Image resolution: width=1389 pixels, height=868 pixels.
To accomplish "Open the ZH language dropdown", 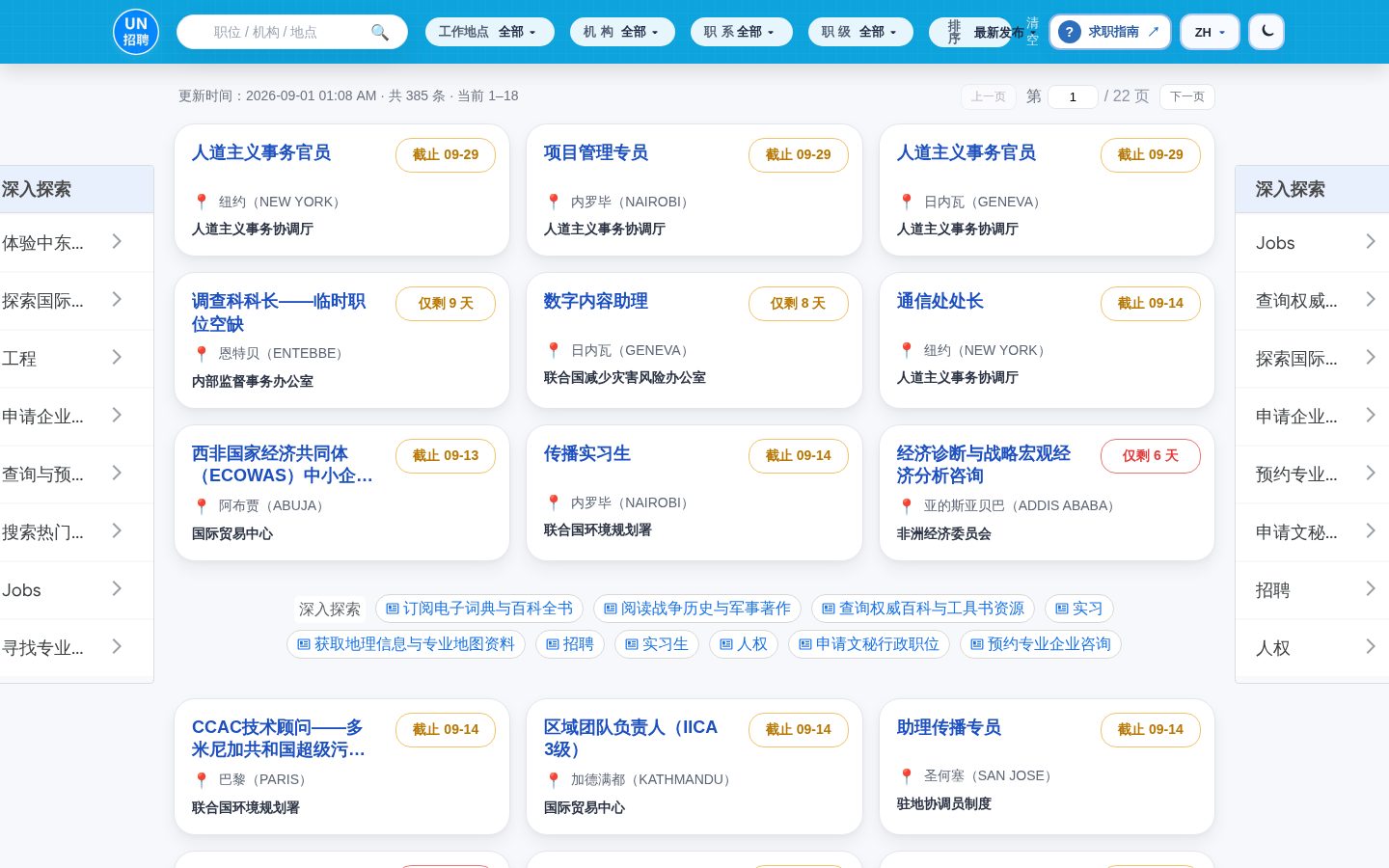I will pos(1210,32).
